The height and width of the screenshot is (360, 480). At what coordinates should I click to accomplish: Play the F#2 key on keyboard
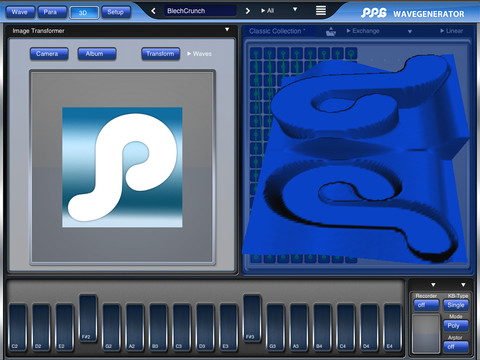click(x=88, y=318)
